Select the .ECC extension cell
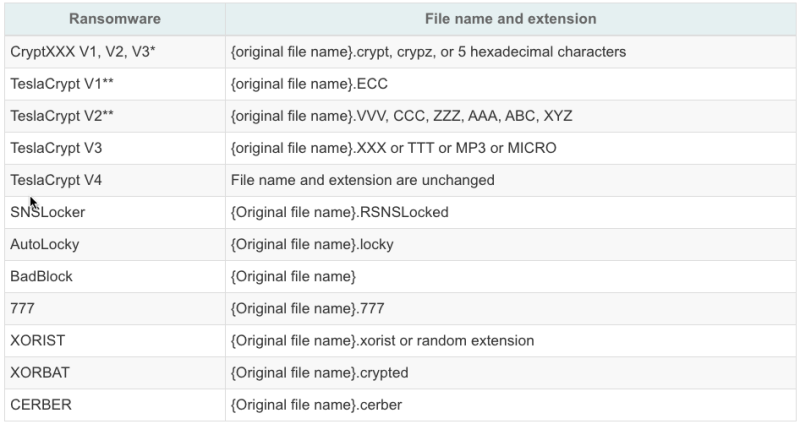Image resolution: width=800 pixels, height=424 pixels. [309, 84]
